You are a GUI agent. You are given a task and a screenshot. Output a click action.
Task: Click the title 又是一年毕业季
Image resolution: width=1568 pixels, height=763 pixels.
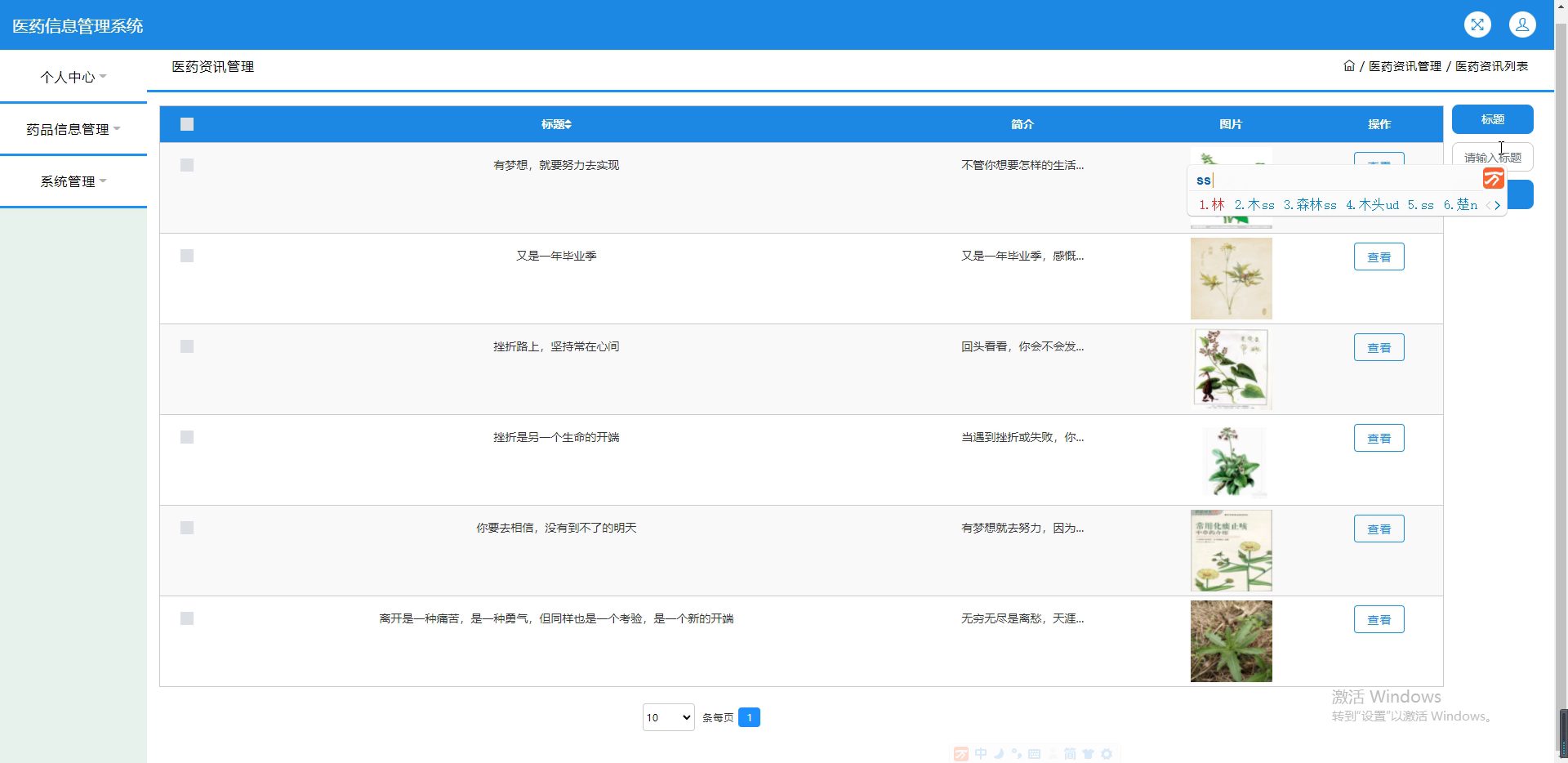point(556,256)
